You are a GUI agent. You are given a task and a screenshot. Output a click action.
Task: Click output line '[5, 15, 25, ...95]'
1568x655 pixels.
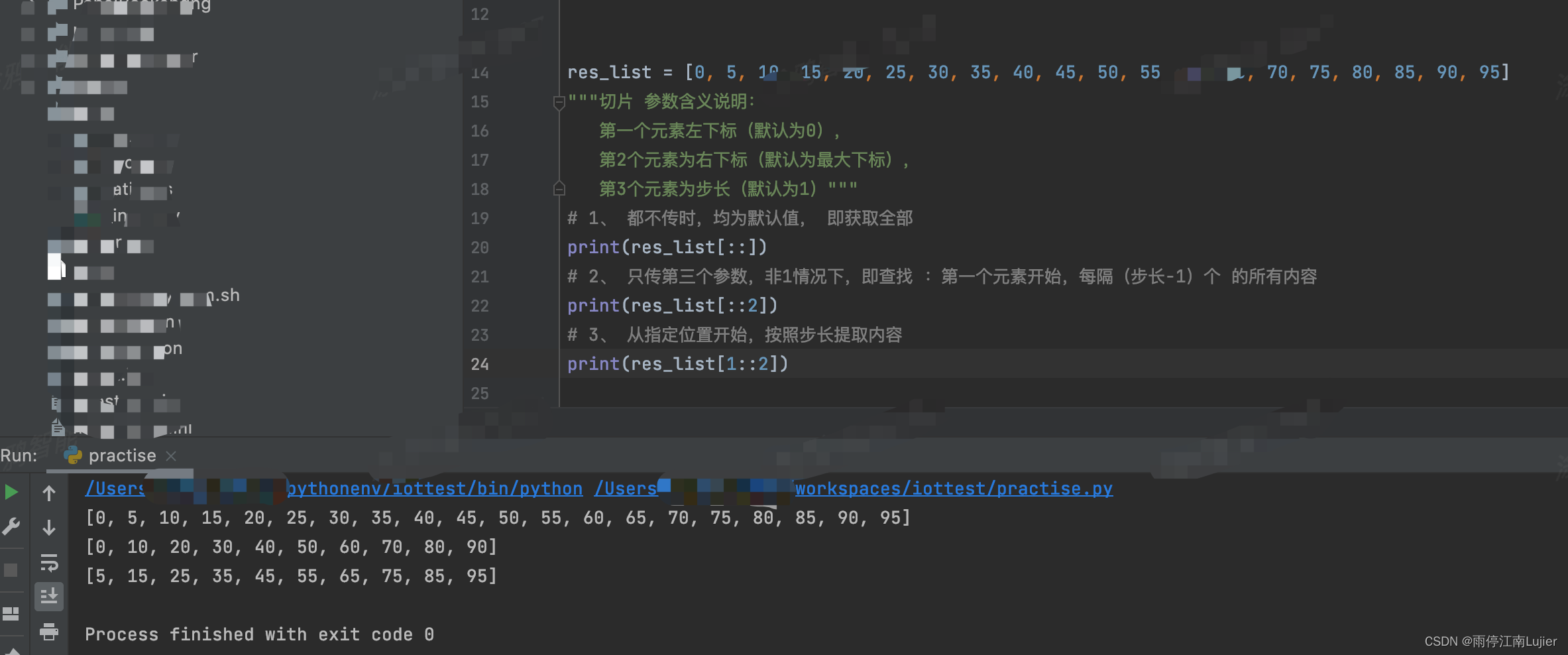292,576
